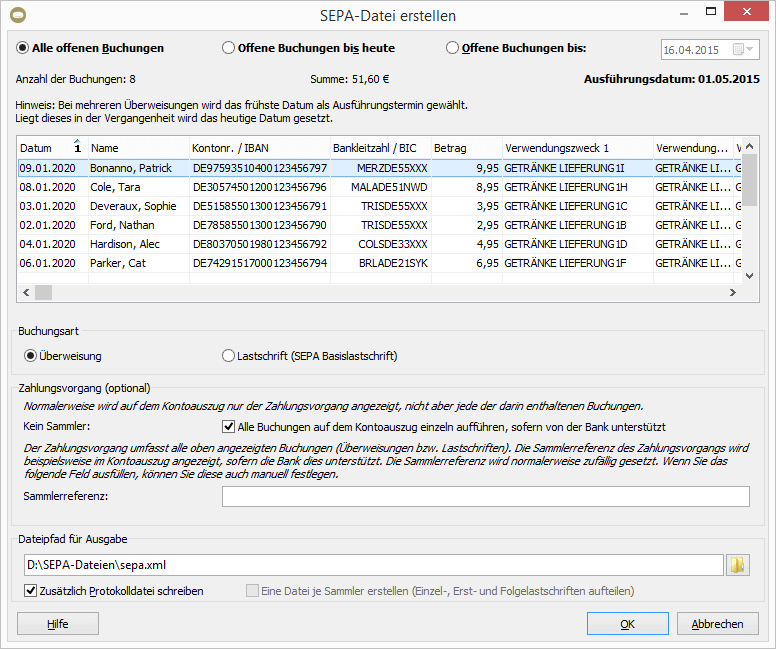Click horizontal scroll right arrow
The width and height of the screenshot is (776, 649).
coord(732,293)
